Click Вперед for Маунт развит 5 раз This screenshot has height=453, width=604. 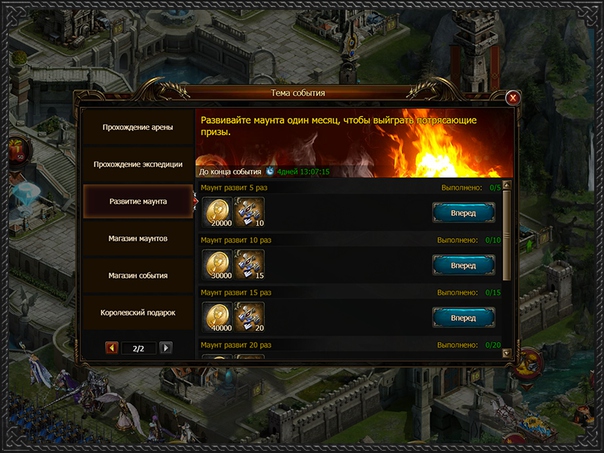(x=463, y=213)
